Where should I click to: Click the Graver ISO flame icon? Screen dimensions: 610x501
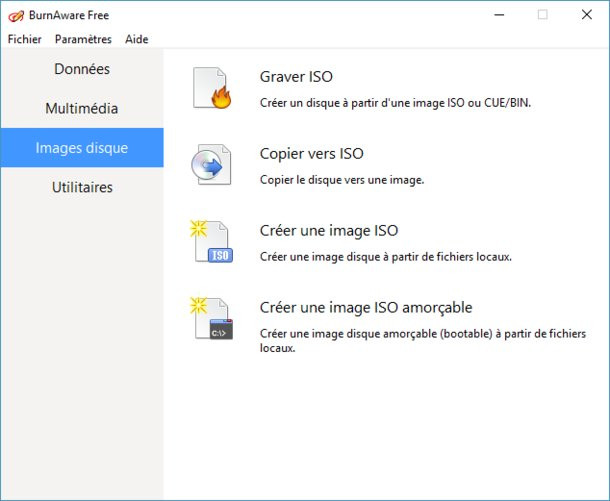pyautogui.click(x=212, y=88)
